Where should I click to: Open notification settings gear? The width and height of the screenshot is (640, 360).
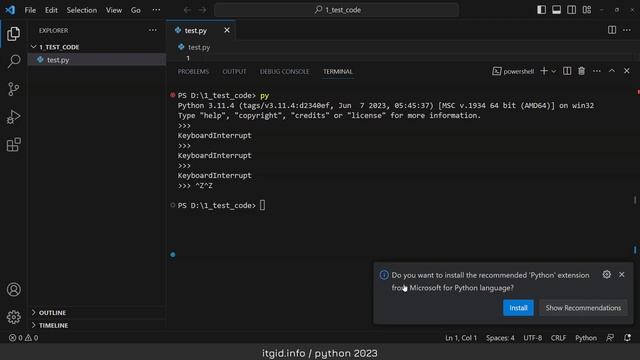(607, 275)
